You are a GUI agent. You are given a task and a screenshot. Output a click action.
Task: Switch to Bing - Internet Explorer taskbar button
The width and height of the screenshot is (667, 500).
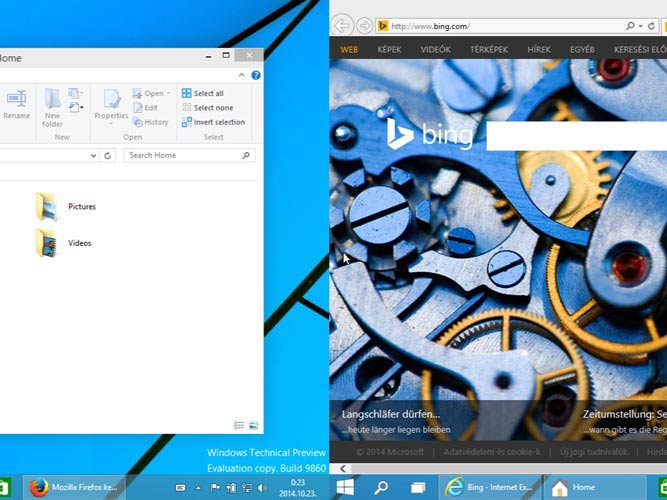(490, 487)
